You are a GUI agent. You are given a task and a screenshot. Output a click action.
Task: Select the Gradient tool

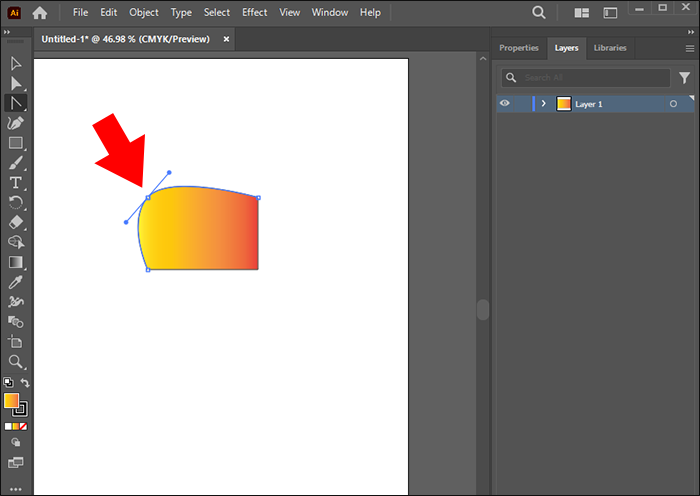[16, 262]
